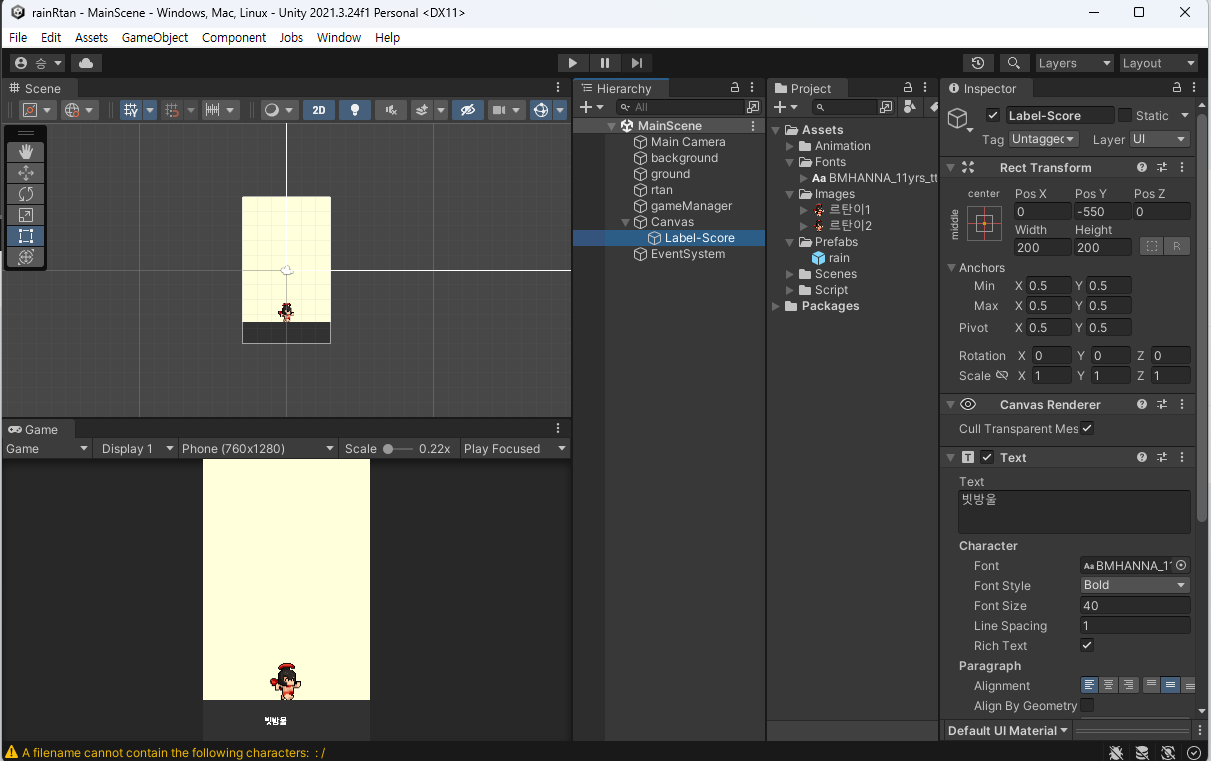
Task: Set text alignment to left
Action: tap(1090, 686)
